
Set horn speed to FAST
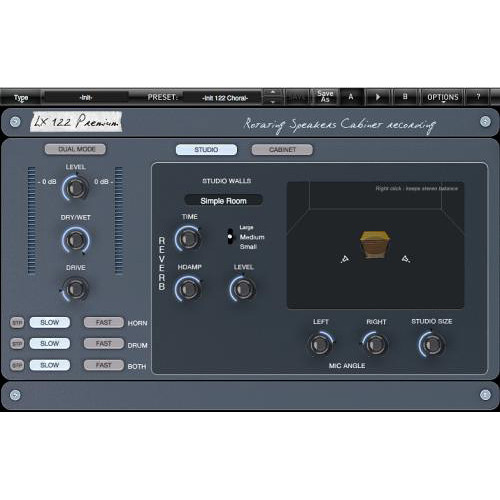(x=104, y=322)
